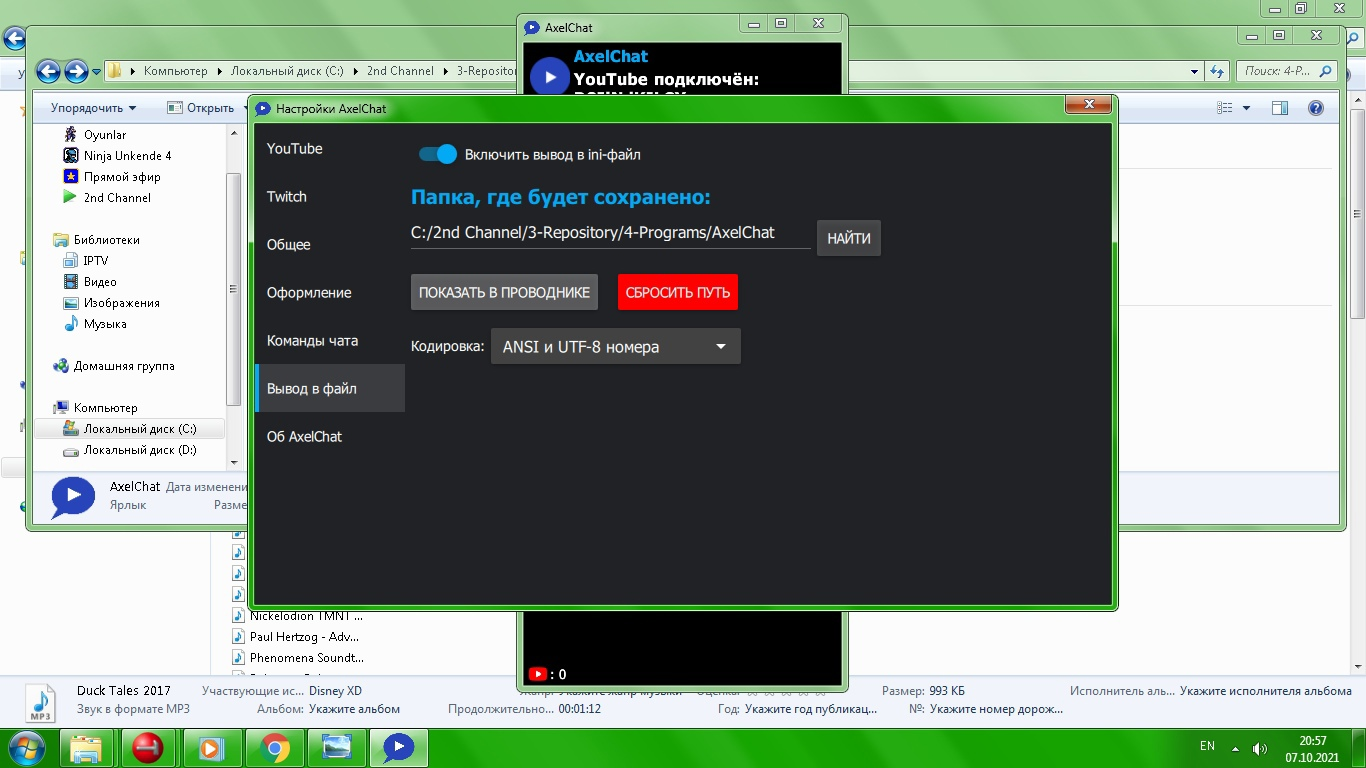
Task: Select Домашняя группа in navigation pane
Action: pyautogui.click(x=114, y=366)
